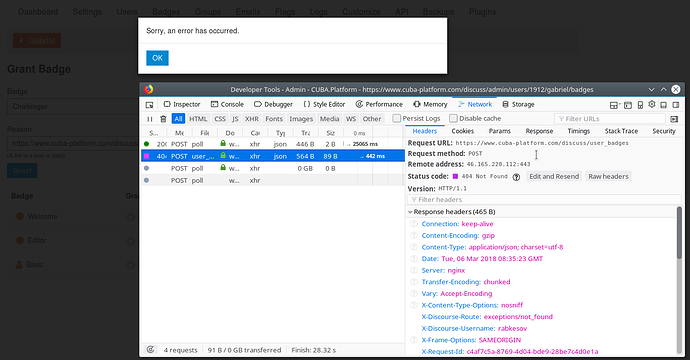Select the first 200 POST poll request
The width and height of the screenshot is (690, 360).
coord(273,144)
